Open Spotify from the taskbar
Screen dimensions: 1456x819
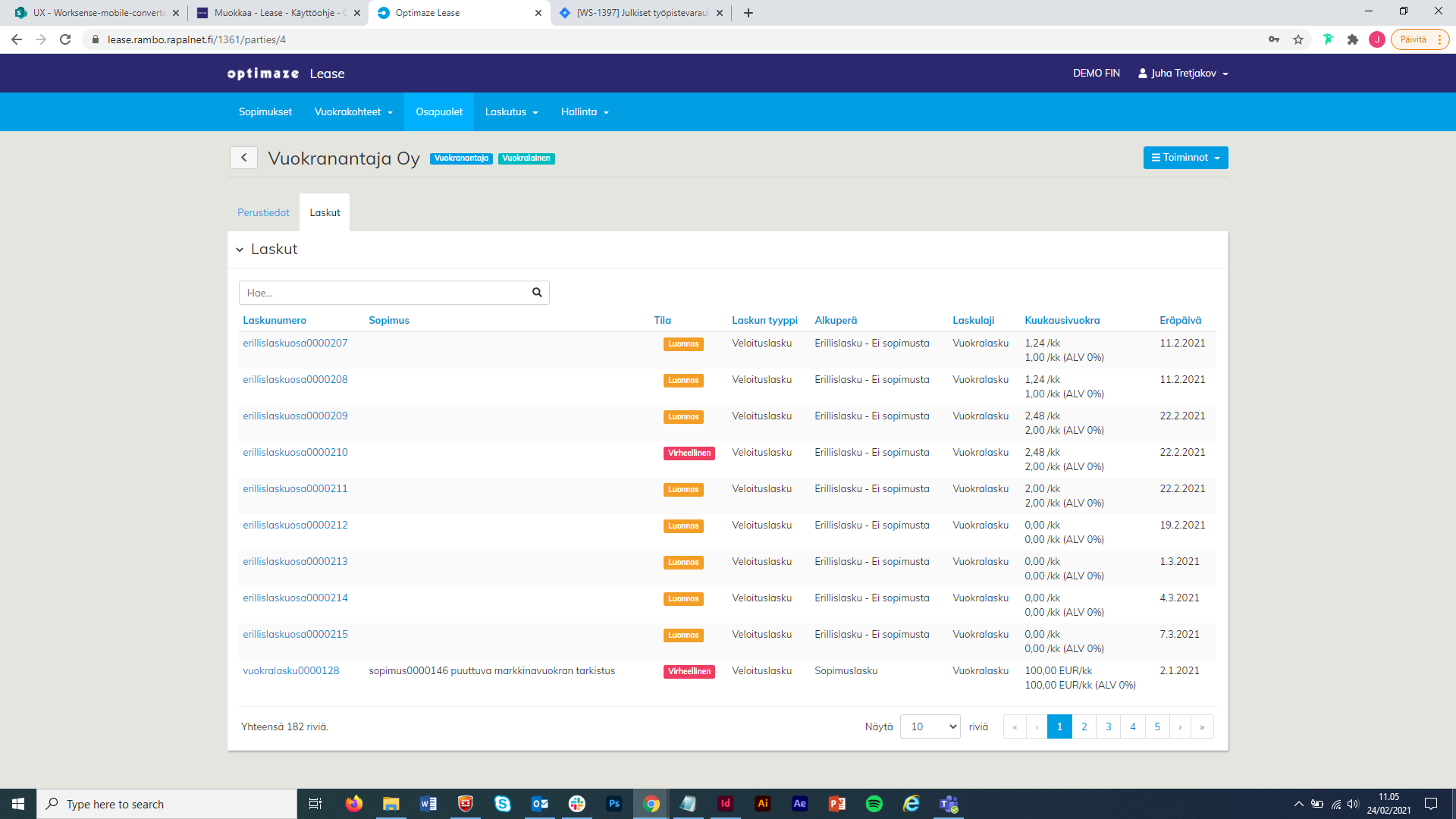874,804
